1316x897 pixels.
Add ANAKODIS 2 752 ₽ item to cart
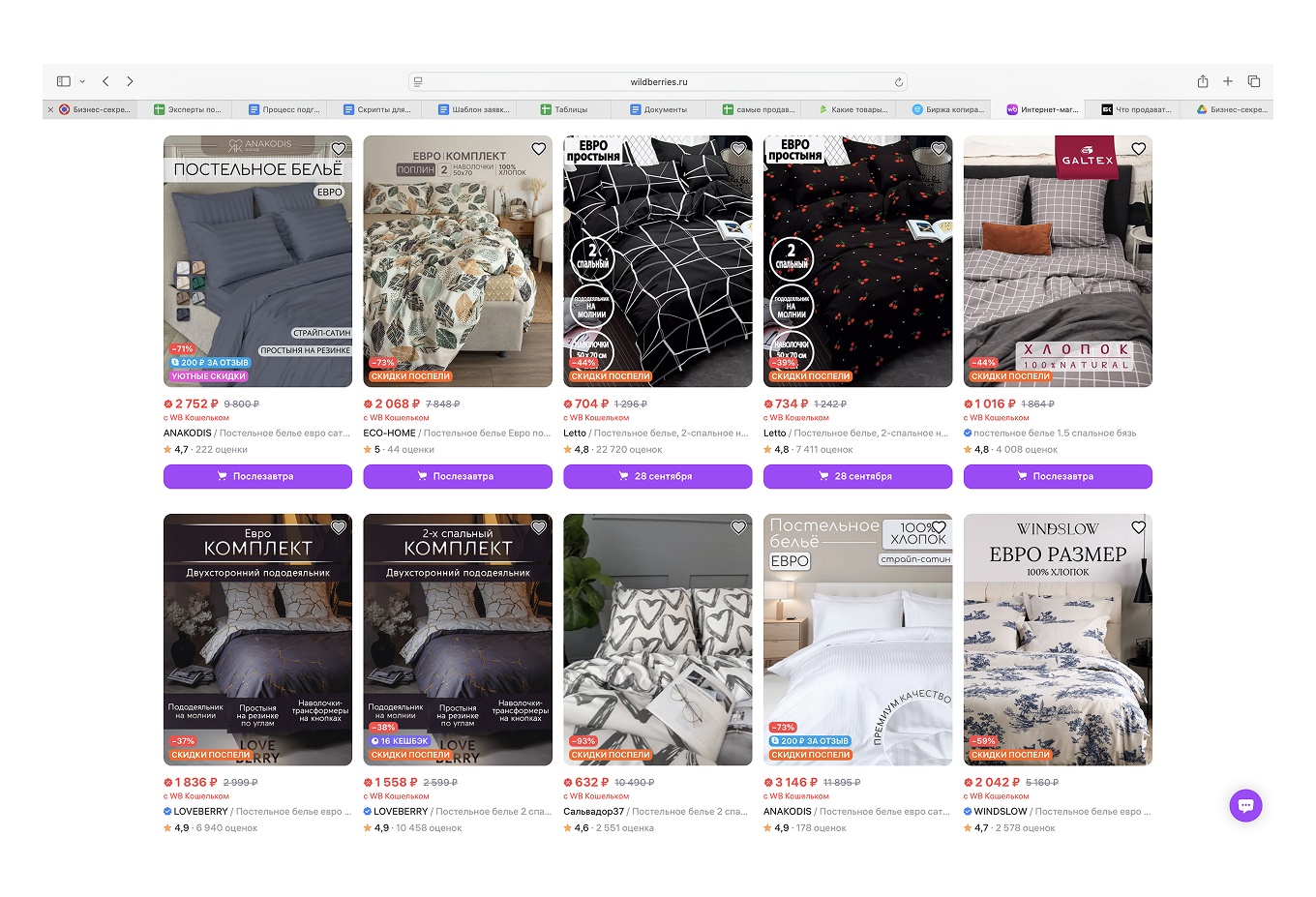coord(257,476)
